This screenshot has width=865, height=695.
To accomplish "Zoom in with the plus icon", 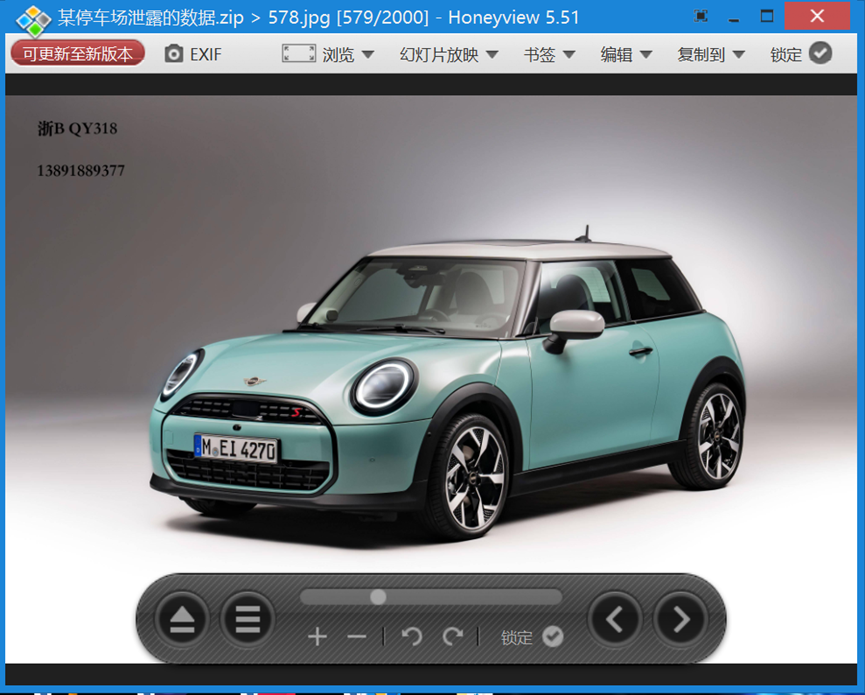I will coord(317,637).
